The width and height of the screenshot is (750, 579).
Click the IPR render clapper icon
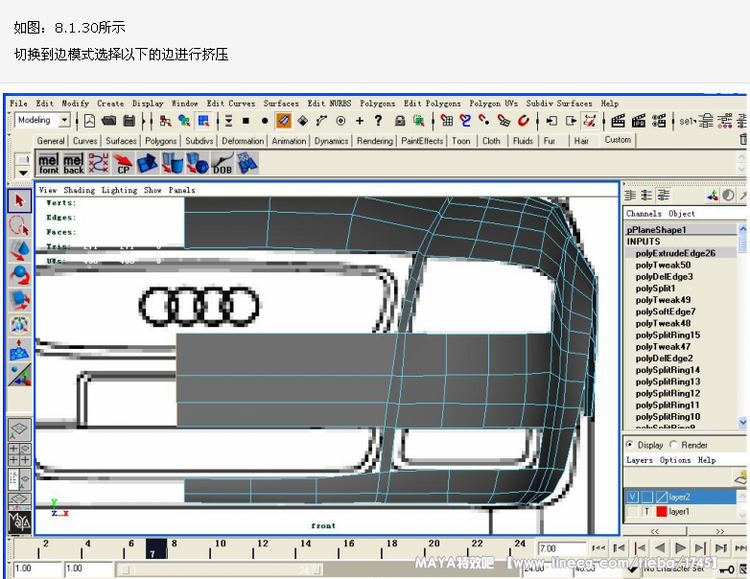click(x=639, y=121)
